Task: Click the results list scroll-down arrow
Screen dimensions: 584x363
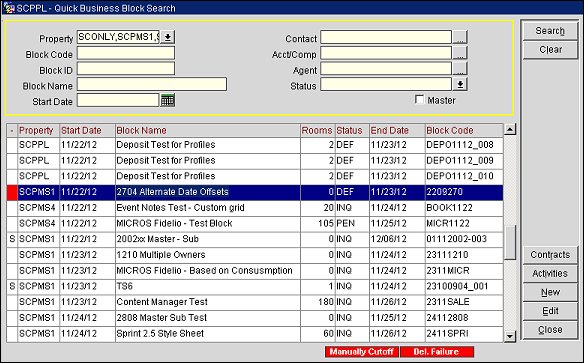Action: tap(510, 337)
